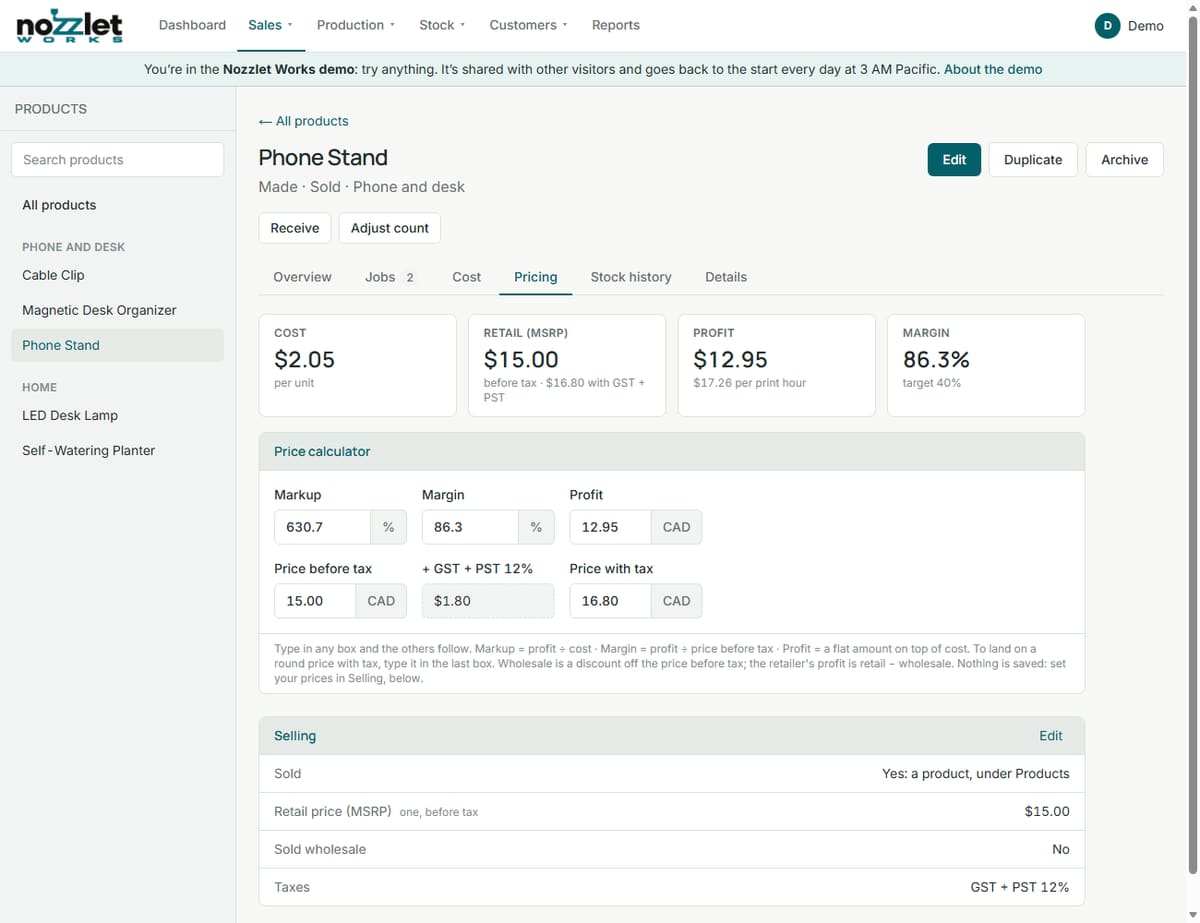This screenshot has height=923, width=1200.
Task: Switch to the Jobs tab
Action: pos(390,277)
